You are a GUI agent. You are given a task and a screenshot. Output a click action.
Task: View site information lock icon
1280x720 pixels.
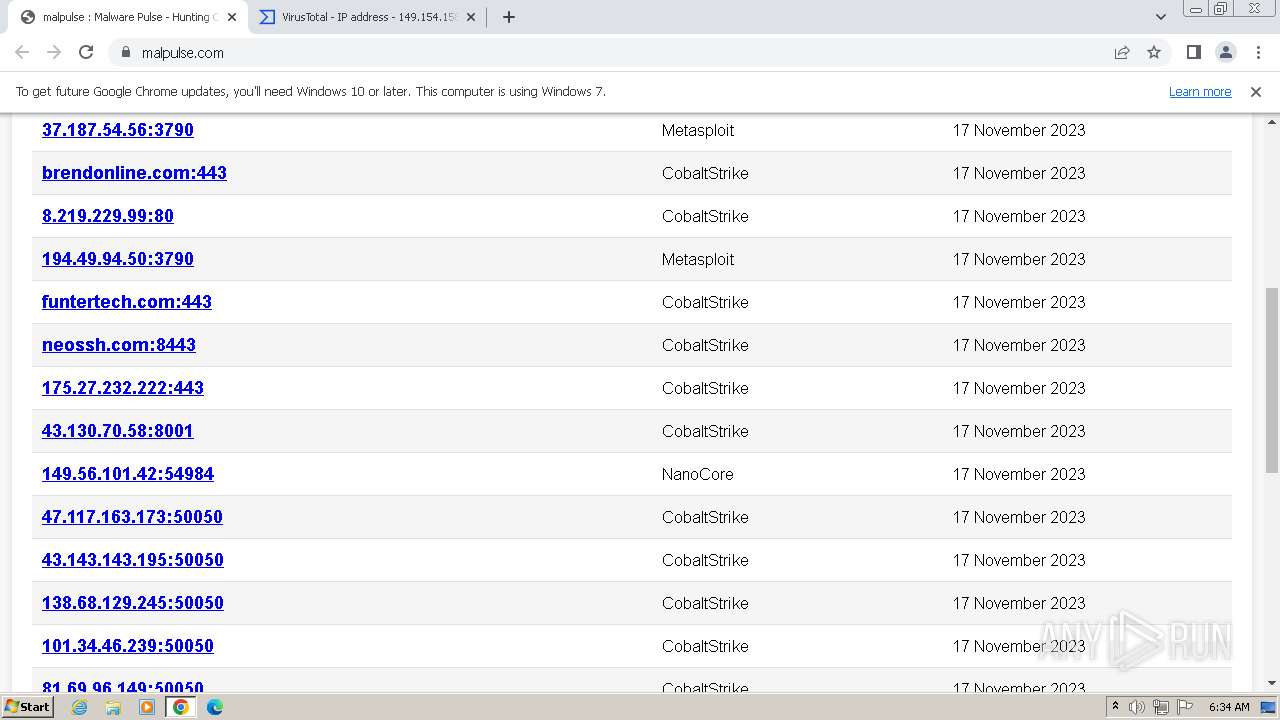pos(125,52)
